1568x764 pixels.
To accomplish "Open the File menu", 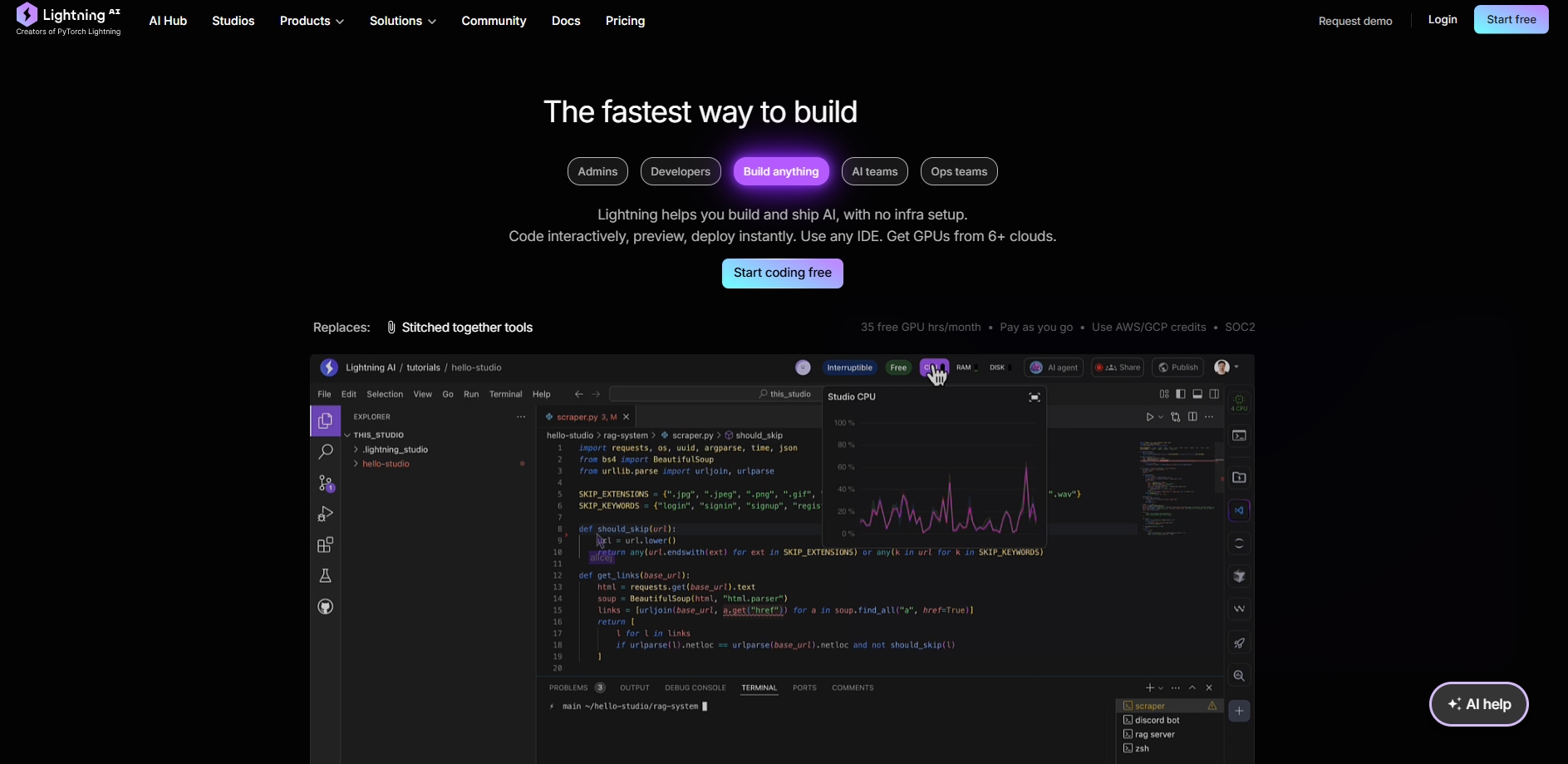I will [324, 394].
